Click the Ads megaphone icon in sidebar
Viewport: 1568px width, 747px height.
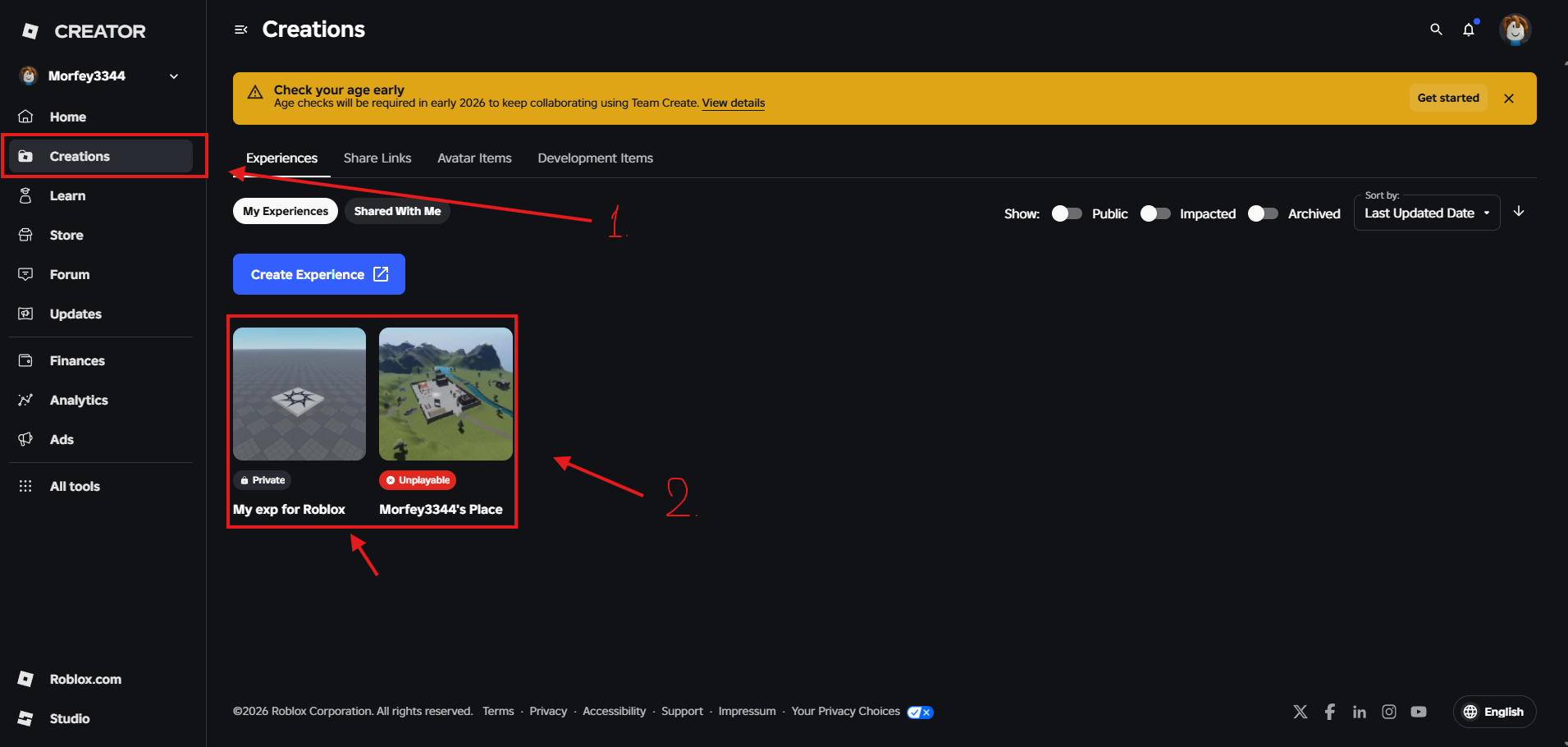point(26,439)
